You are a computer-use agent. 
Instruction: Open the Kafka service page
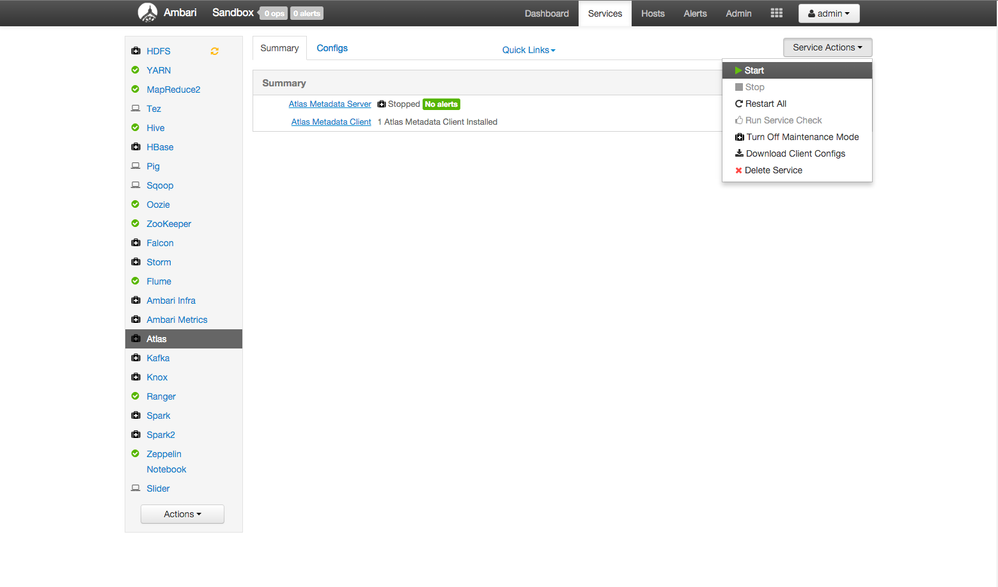point(158,358)
